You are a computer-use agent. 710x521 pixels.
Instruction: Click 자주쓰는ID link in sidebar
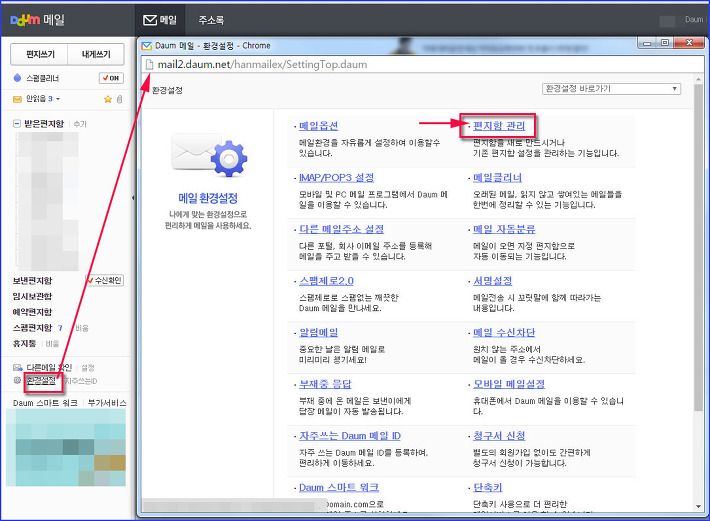81,381
